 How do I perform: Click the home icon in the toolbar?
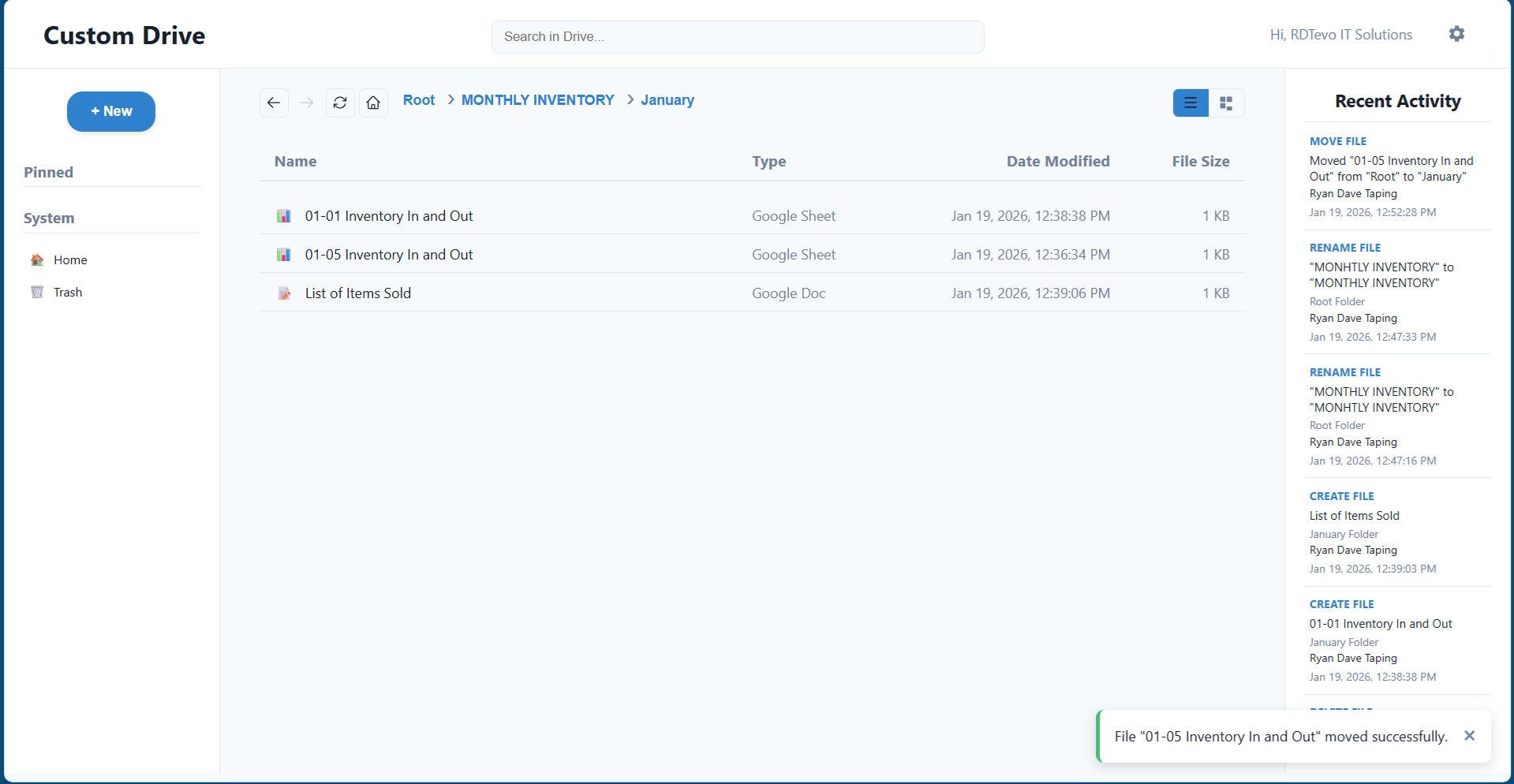[x=373, y=103]
